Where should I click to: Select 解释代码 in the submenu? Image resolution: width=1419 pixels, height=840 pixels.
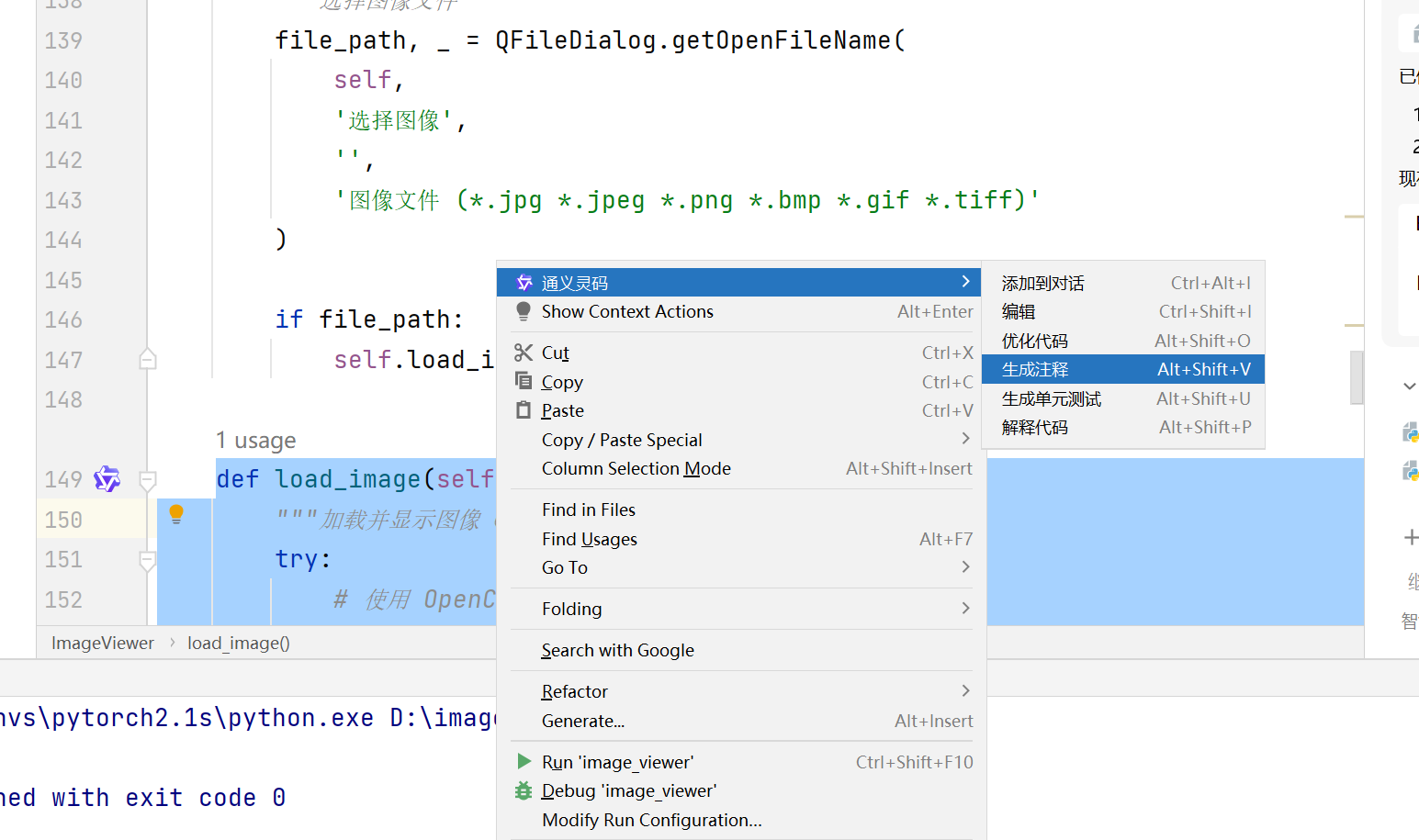click(x=1123, y=427)
